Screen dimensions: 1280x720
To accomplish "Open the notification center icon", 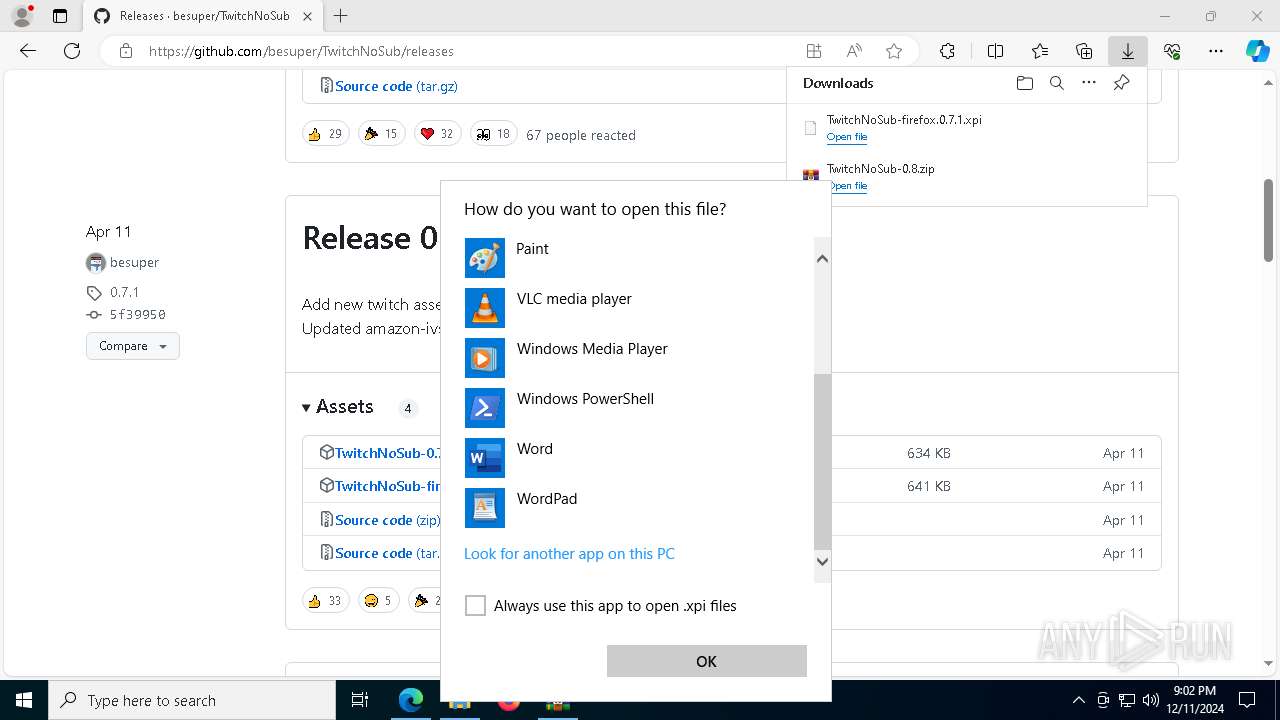I will point(1247,700).
